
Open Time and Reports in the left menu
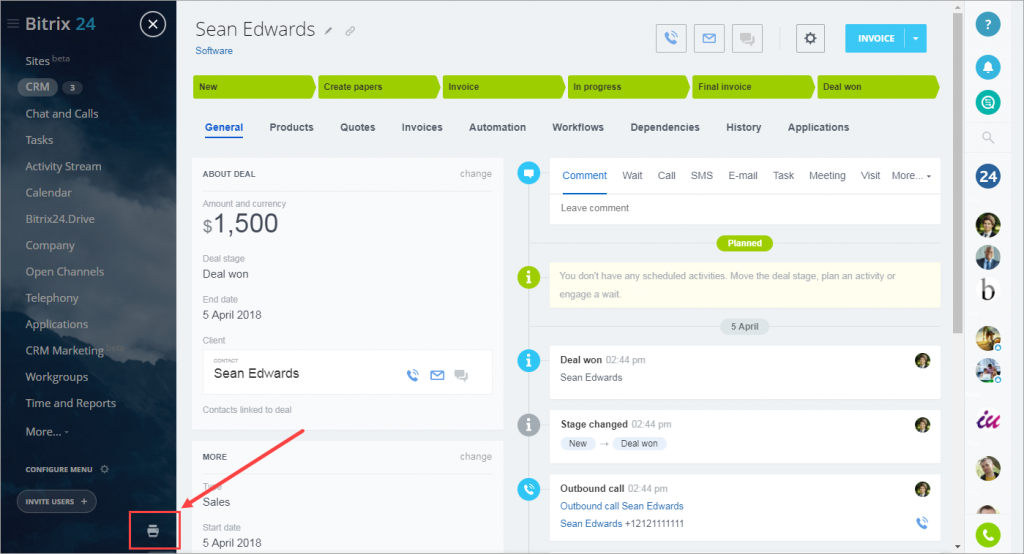click(71, 403)
